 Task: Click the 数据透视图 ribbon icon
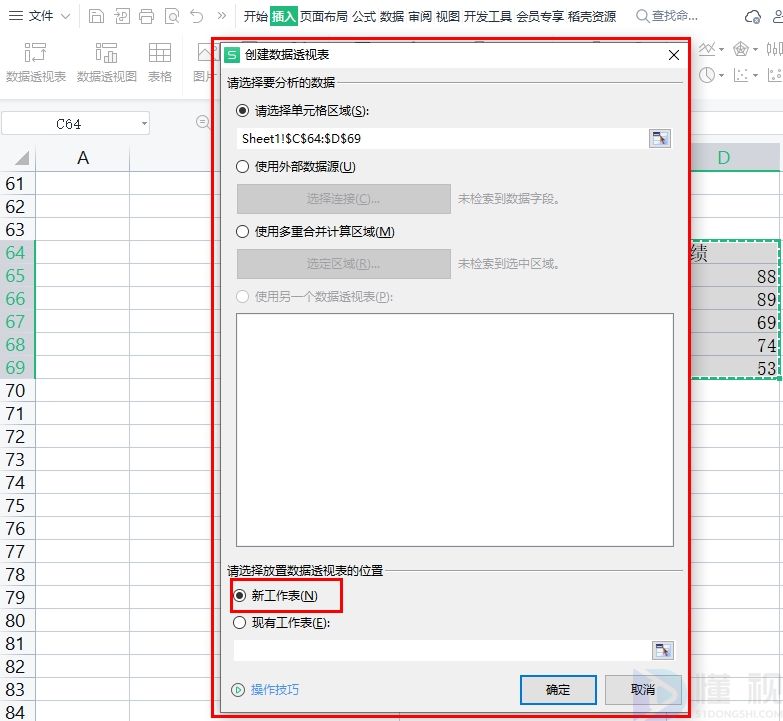106,62
